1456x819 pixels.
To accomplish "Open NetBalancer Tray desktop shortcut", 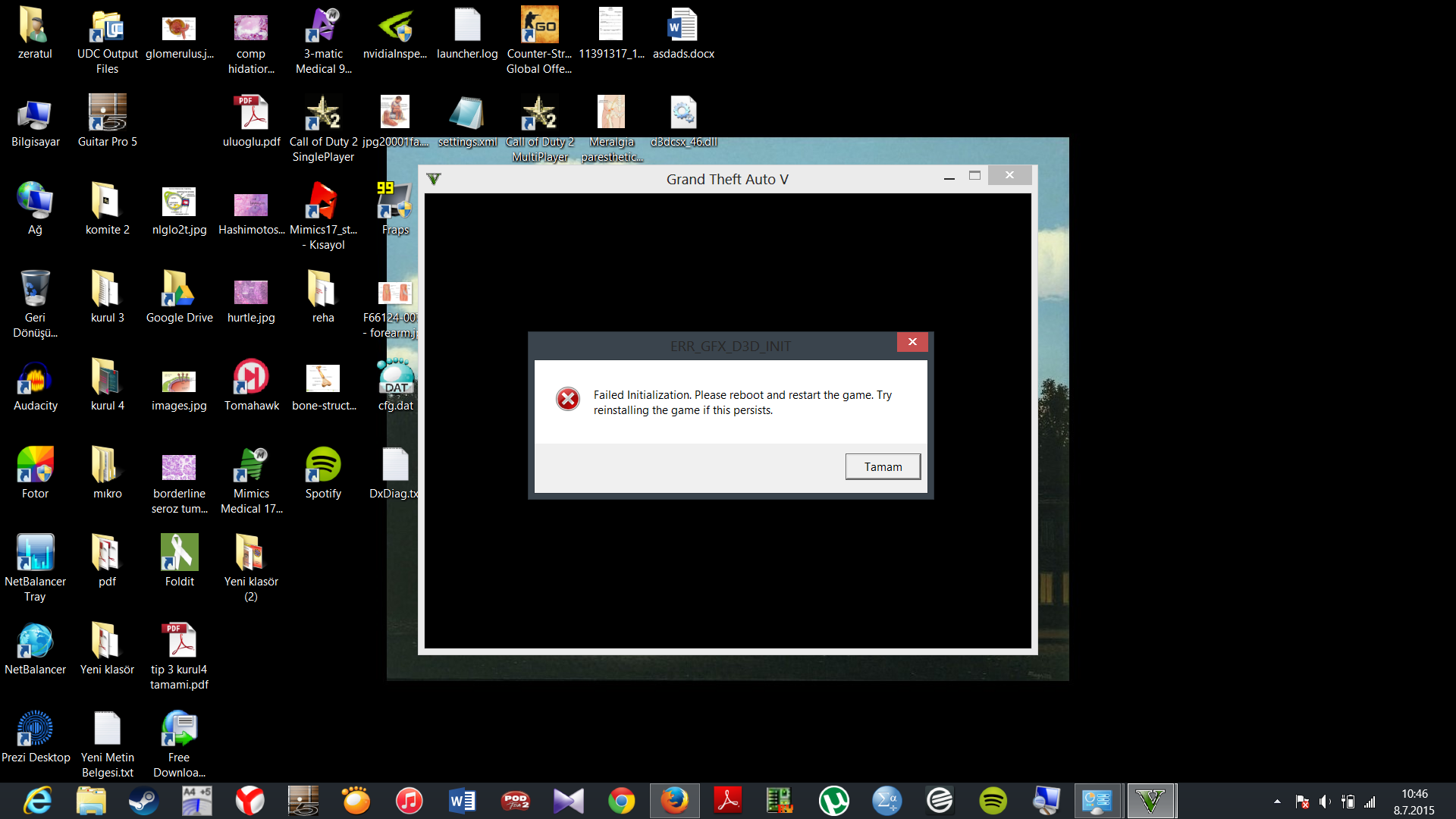I will 35,569.
